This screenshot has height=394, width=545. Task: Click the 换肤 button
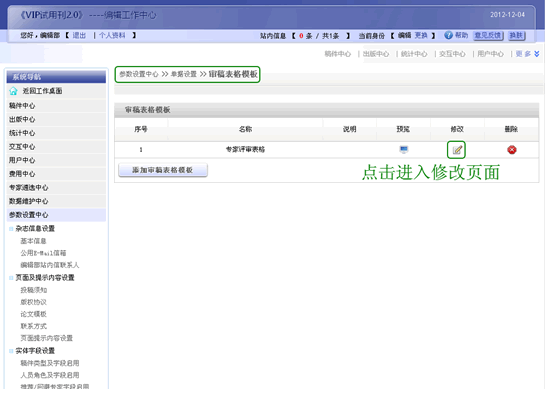516,35
